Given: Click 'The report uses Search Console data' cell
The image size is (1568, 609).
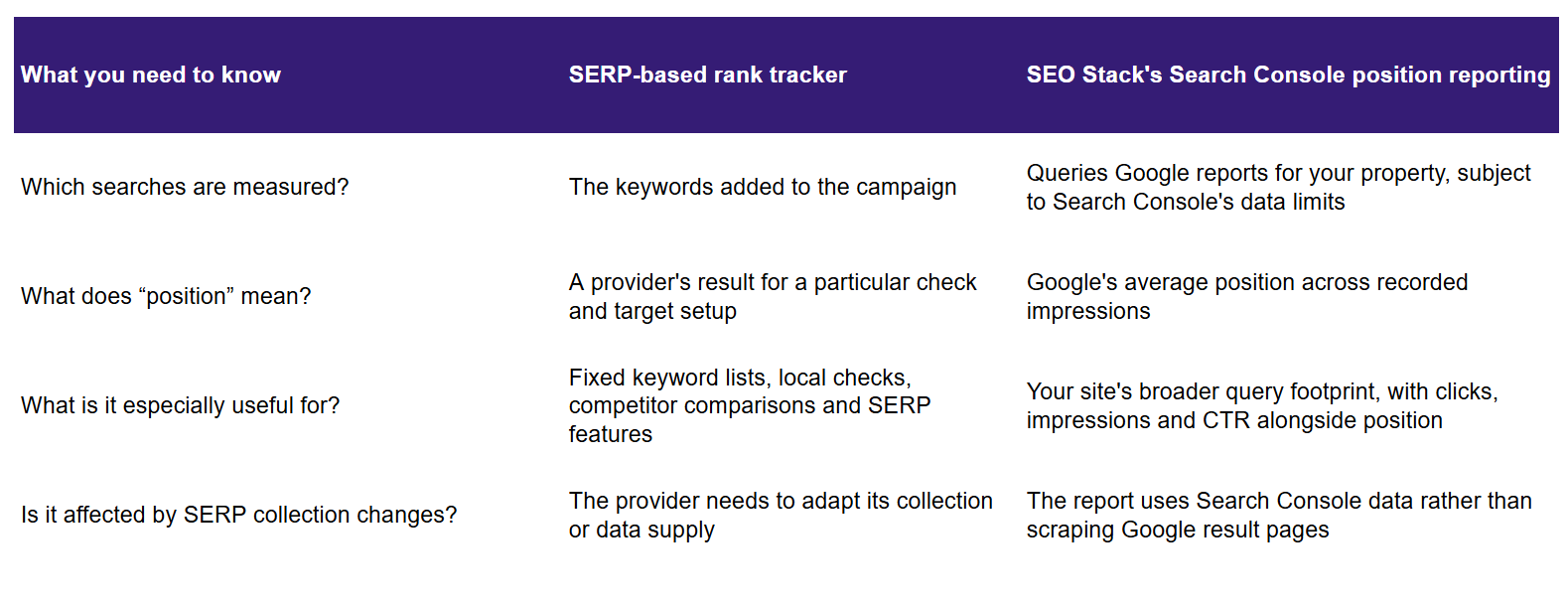Looking at the screenshot, I should pyautogui.click(x=1279, y=515).
